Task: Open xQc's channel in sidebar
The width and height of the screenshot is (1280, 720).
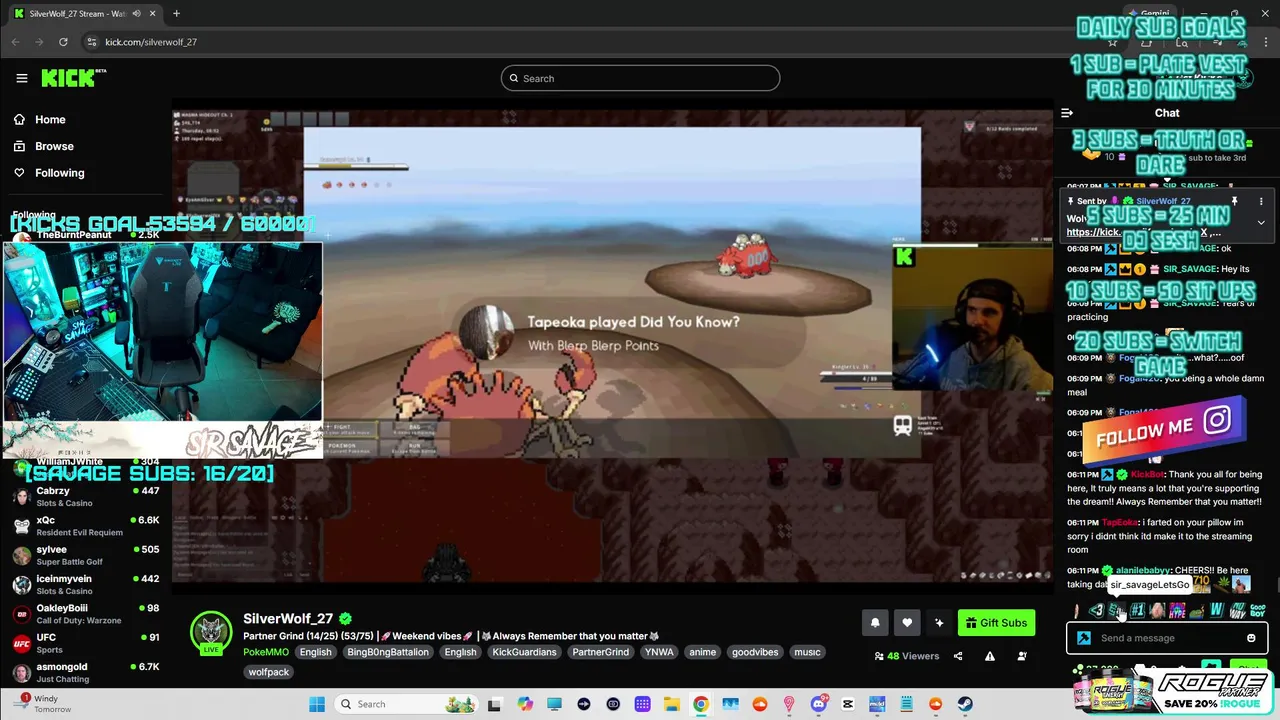Action: coord(86,526)
